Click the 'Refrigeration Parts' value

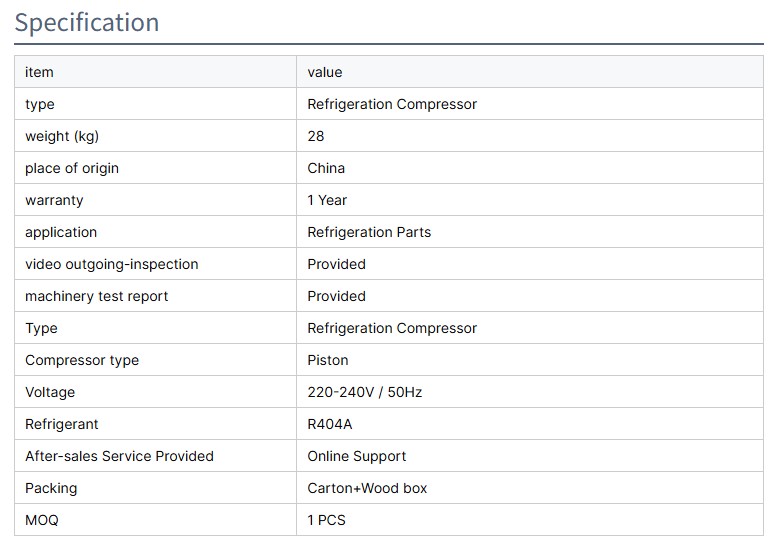click(x=369, y=232)
